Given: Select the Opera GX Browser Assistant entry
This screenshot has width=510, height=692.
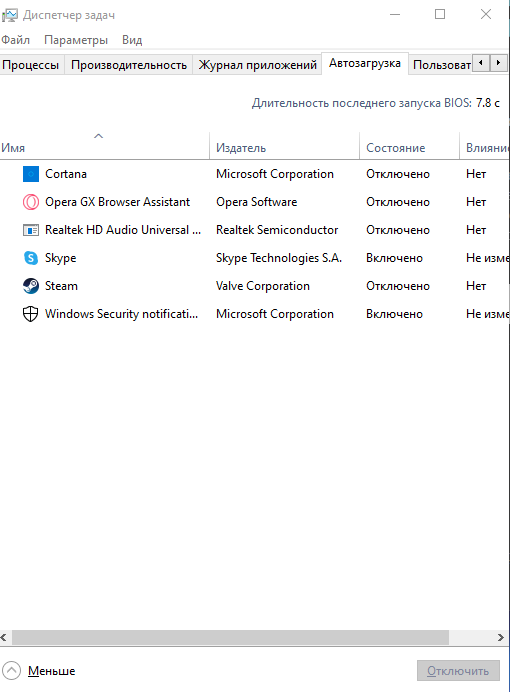Looking at the screenshot, I should point(117,202).
